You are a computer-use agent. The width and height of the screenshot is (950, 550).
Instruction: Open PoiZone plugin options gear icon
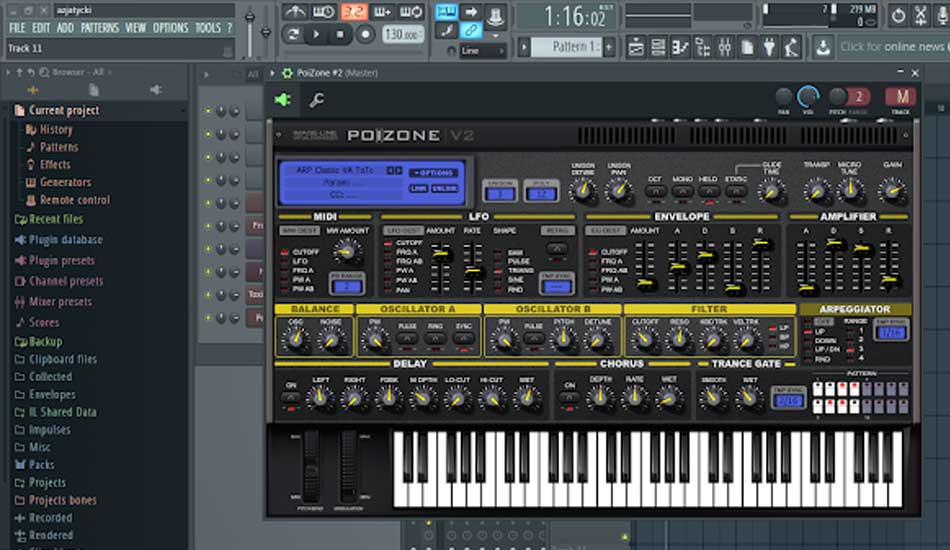287,73
